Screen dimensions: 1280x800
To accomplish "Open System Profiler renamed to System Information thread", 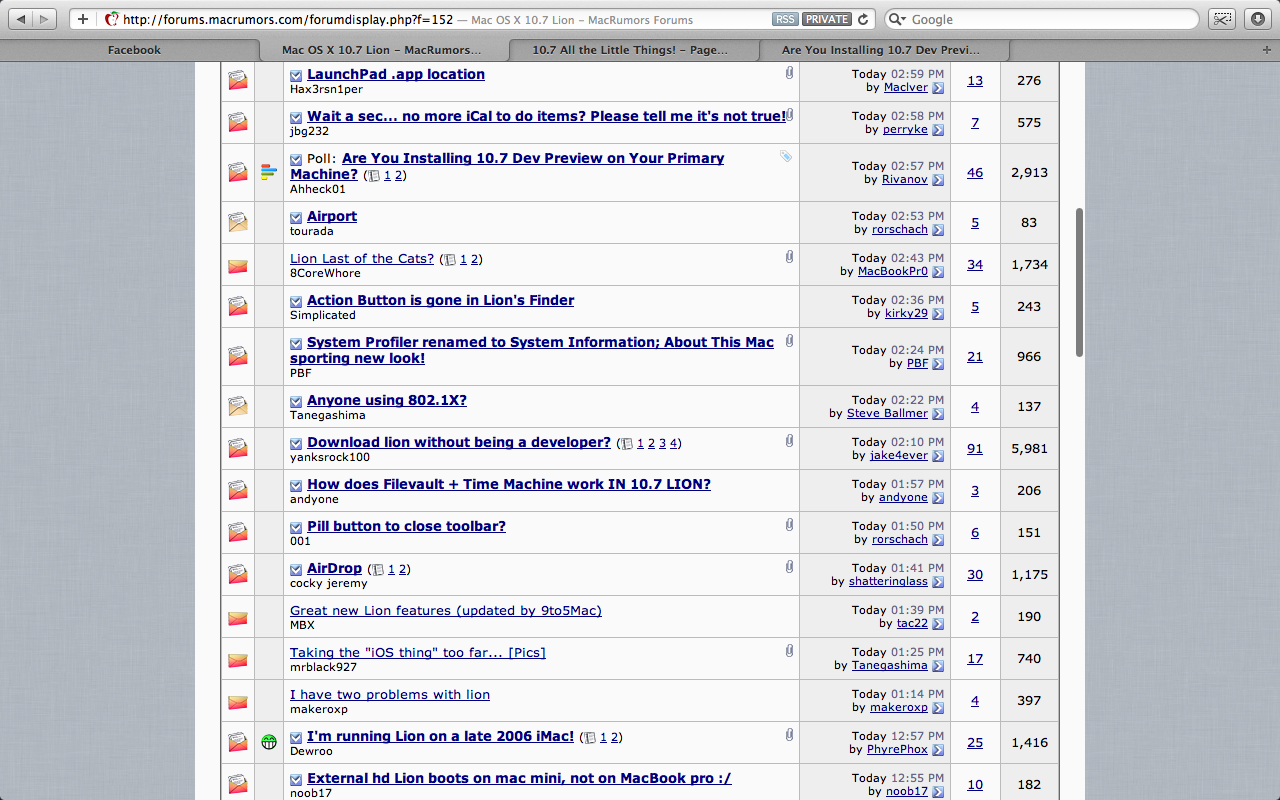I will (x=532, y=350).
